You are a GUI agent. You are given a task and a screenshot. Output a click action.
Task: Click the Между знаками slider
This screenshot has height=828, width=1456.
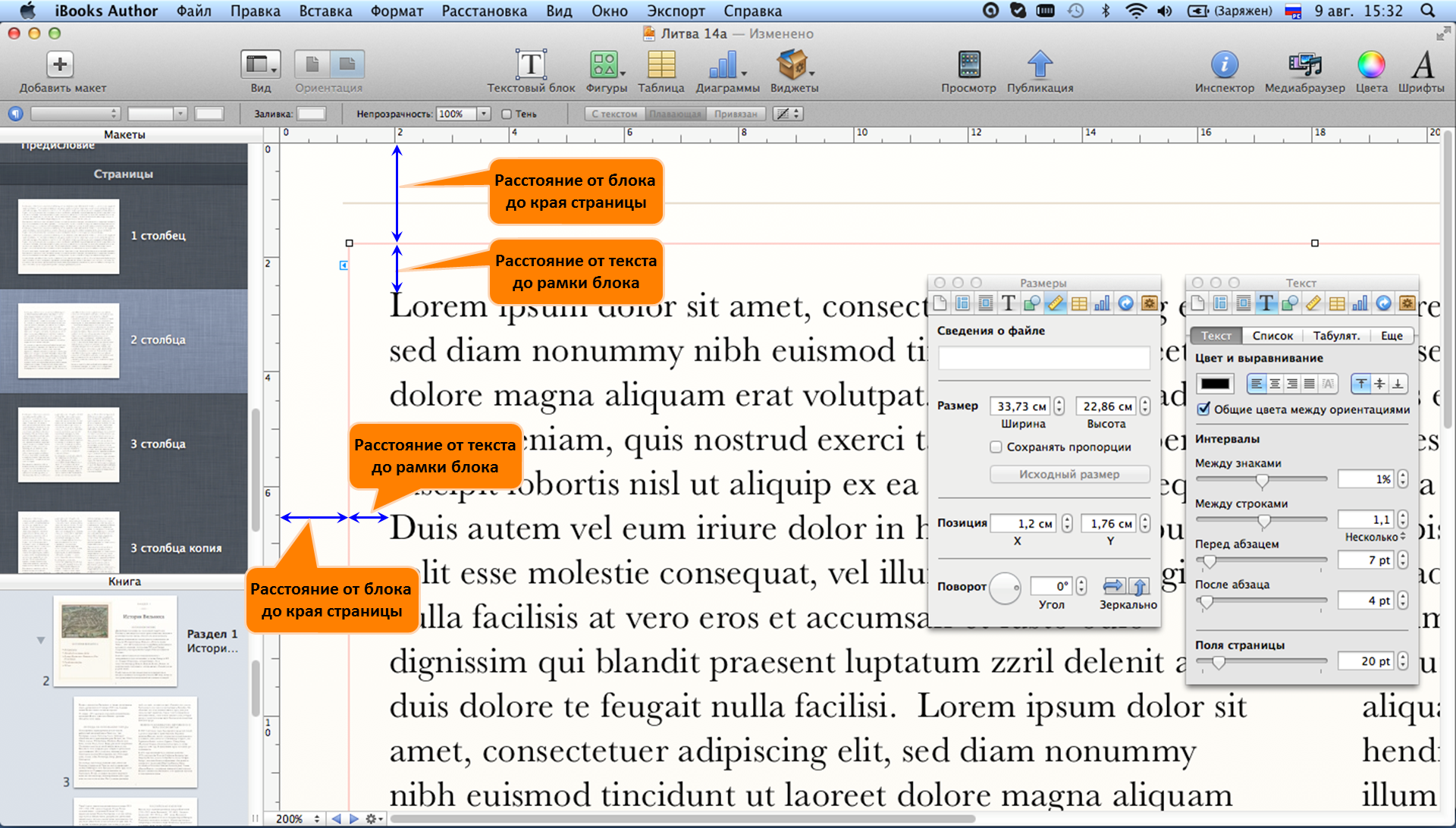point(1261,480)
